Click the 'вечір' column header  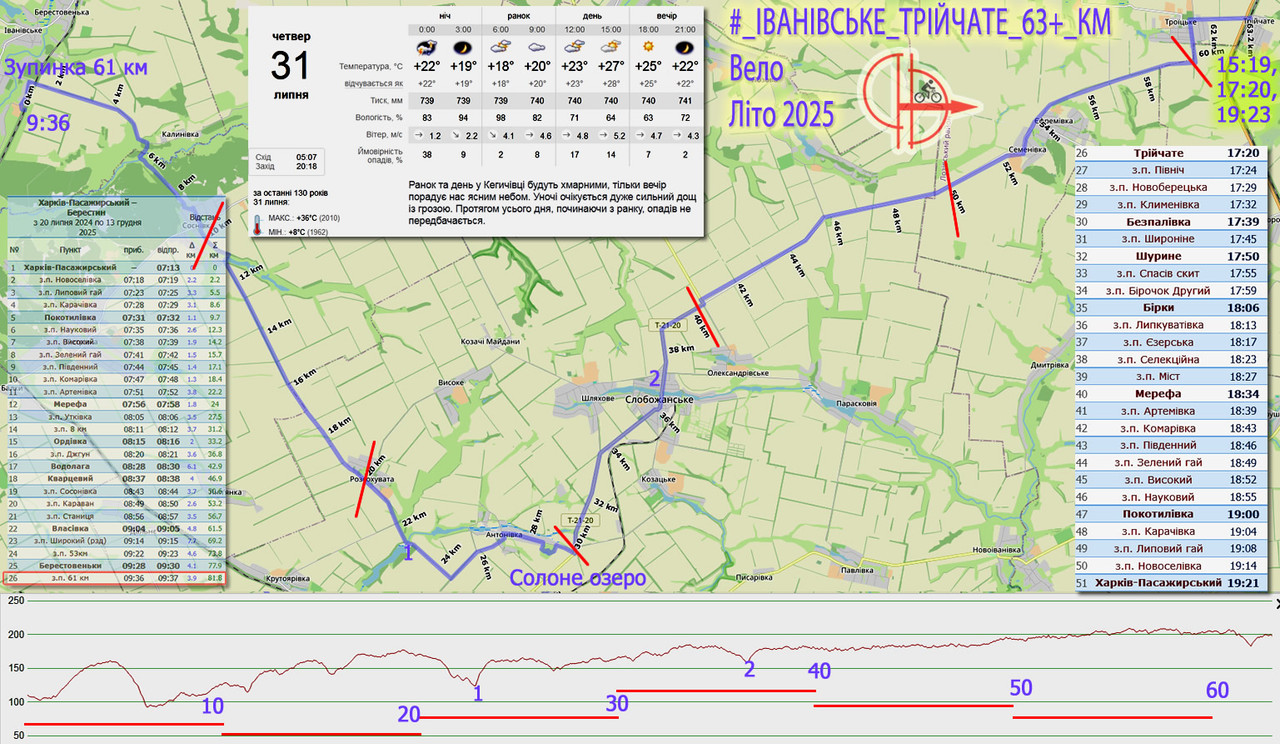click(668, 16)
